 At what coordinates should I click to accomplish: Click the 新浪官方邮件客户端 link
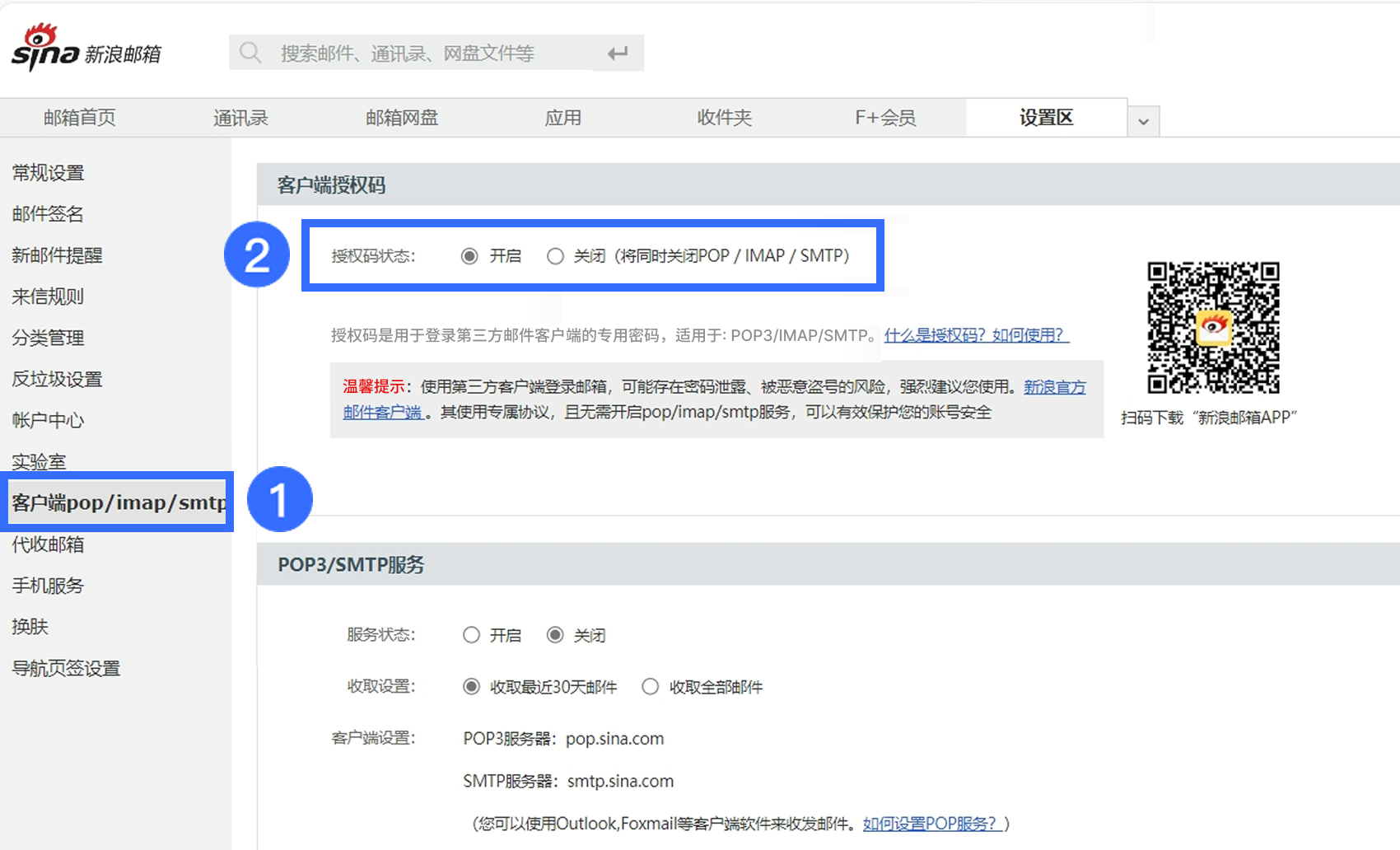(x=1054, y=387)
